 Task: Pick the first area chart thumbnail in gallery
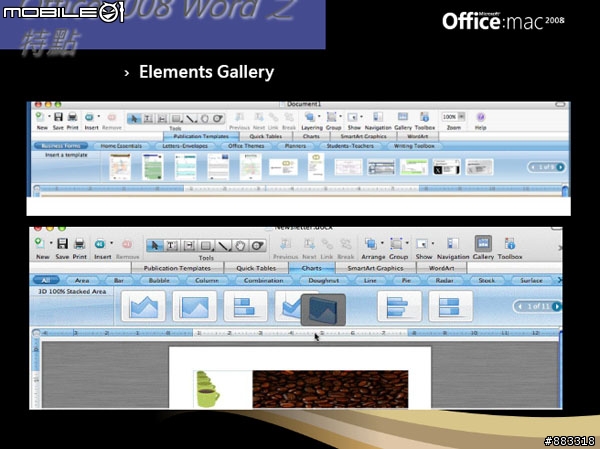[x=143, y=306]
